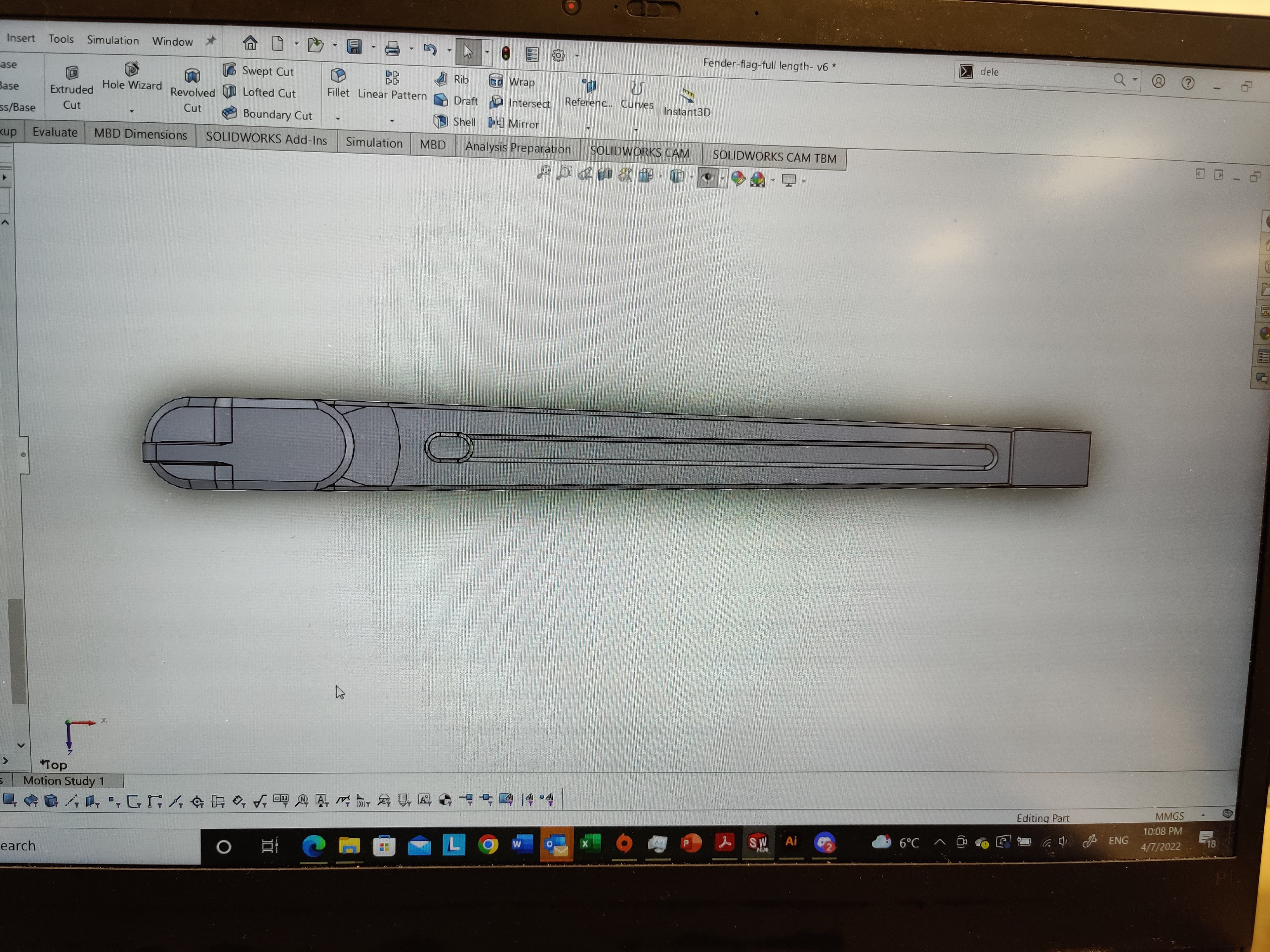Click the Linear Pattern tool
1270x952 pixels.
pos(392,86)
